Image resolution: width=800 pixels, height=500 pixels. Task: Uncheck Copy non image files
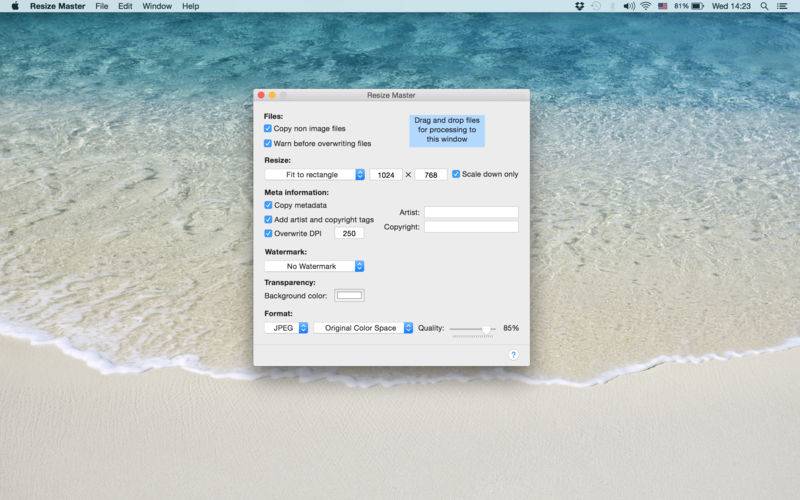point(268,129)
